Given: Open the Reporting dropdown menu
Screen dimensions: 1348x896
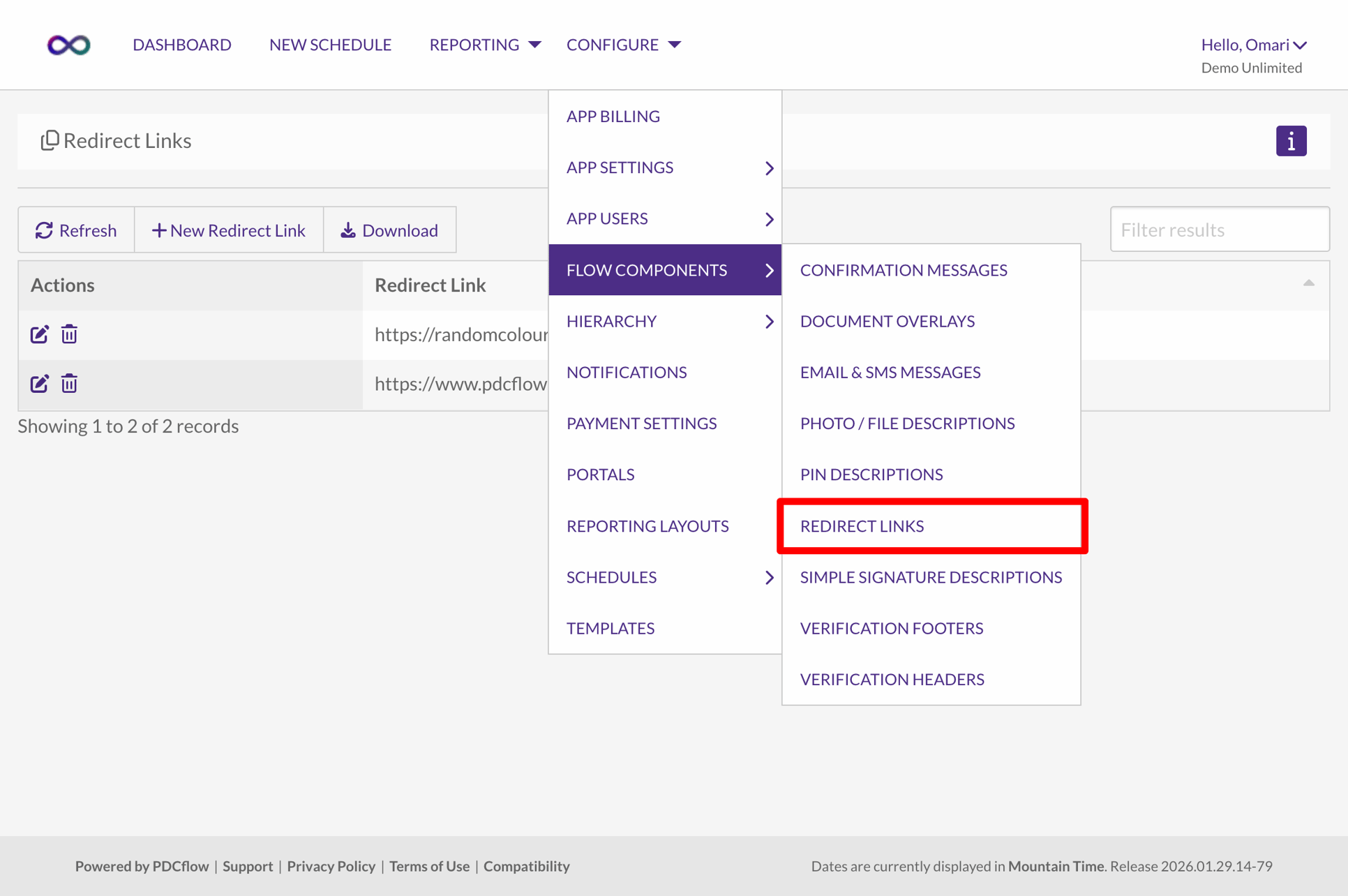Looking at the screenshot, I should click(x=485, y=45).
